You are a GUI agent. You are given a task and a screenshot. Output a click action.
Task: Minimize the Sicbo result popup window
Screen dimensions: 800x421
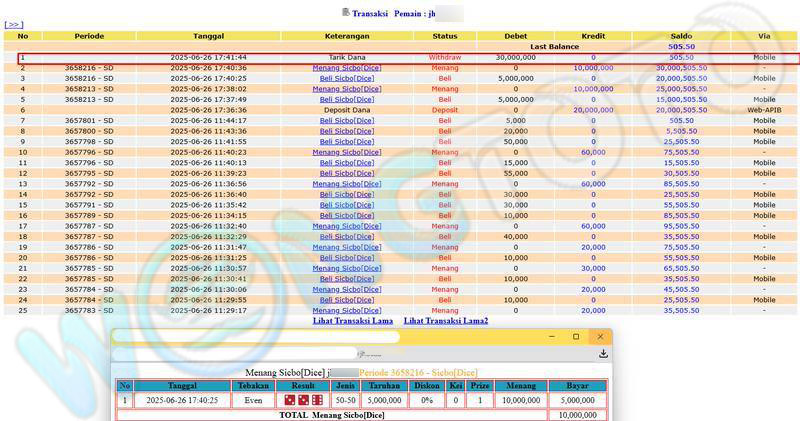tap(551, 337)
